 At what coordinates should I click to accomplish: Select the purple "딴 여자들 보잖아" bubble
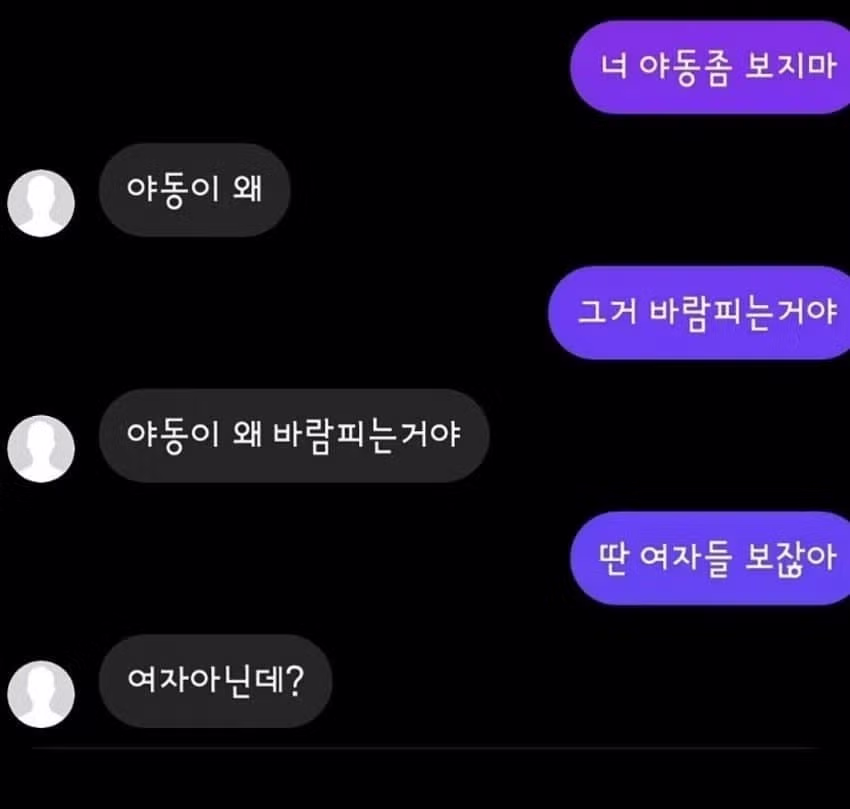pyautogui.click(x=710, y=558)
